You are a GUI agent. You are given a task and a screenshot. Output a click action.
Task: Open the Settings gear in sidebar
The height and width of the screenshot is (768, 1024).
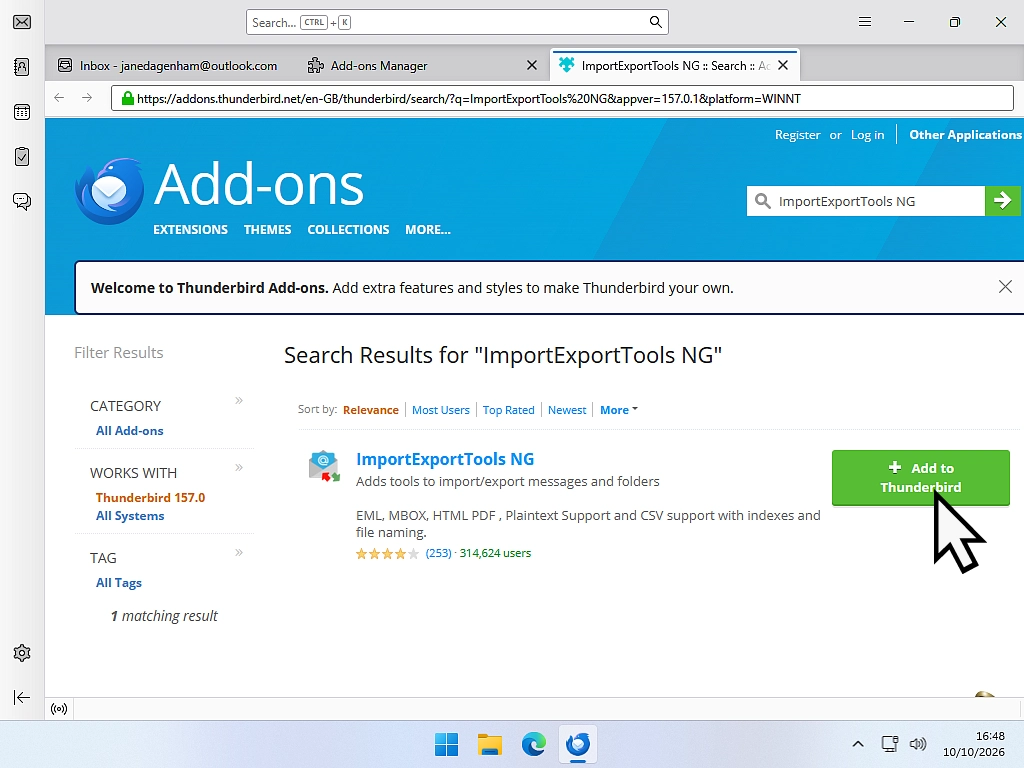(22, 653)
